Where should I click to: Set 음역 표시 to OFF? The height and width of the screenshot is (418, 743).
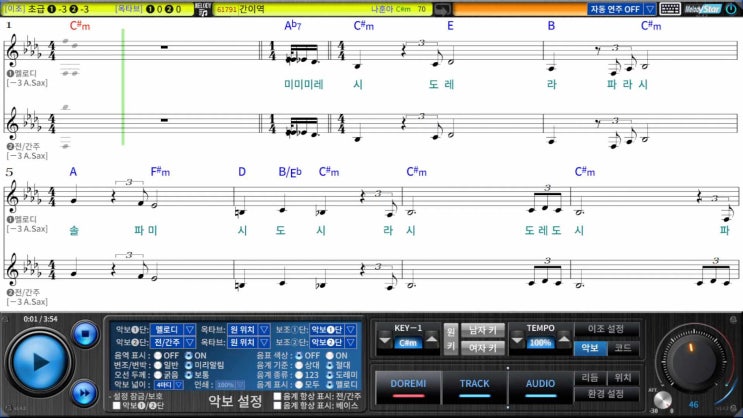pos(158,355)
